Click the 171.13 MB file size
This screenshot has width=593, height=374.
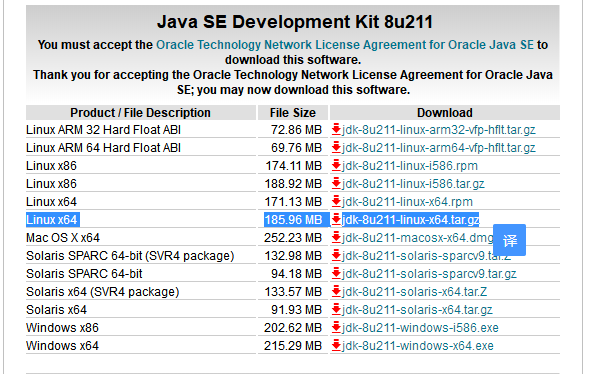[293, 202]
